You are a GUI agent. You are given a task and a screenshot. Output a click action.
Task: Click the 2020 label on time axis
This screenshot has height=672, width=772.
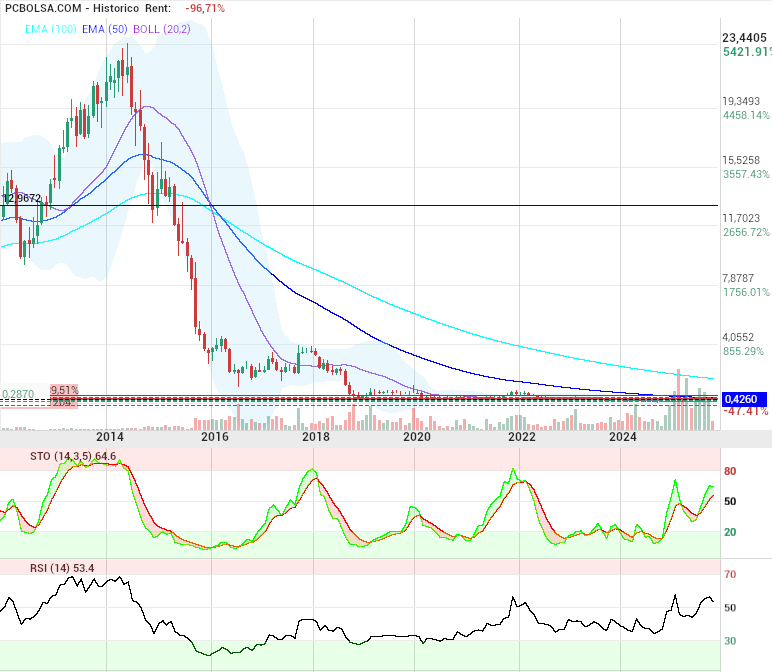pos(416,437)
